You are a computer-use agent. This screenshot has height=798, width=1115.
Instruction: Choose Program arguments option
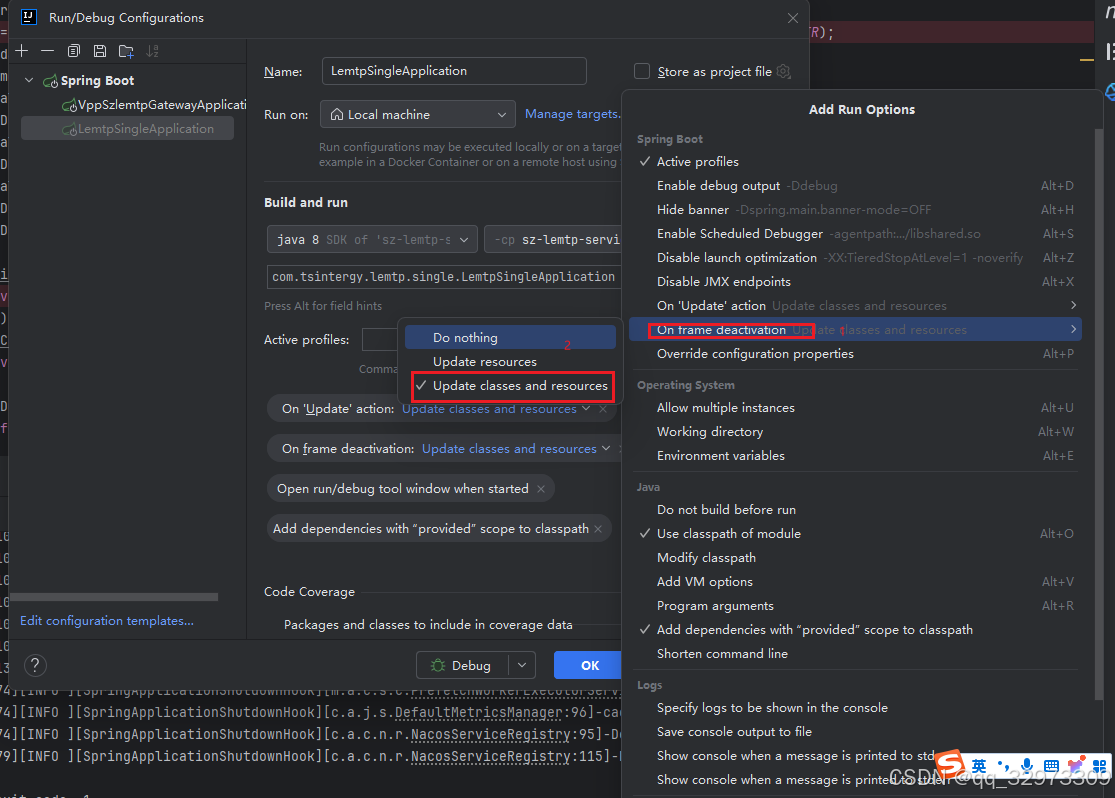coord(855,605)
